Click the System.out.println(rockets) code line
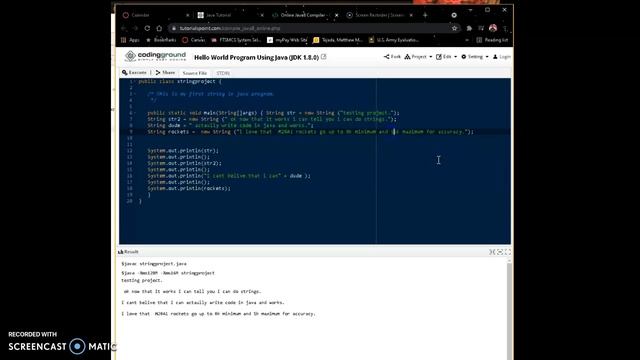This screenshot has width=640, height=360. click(x=189, y=189)
